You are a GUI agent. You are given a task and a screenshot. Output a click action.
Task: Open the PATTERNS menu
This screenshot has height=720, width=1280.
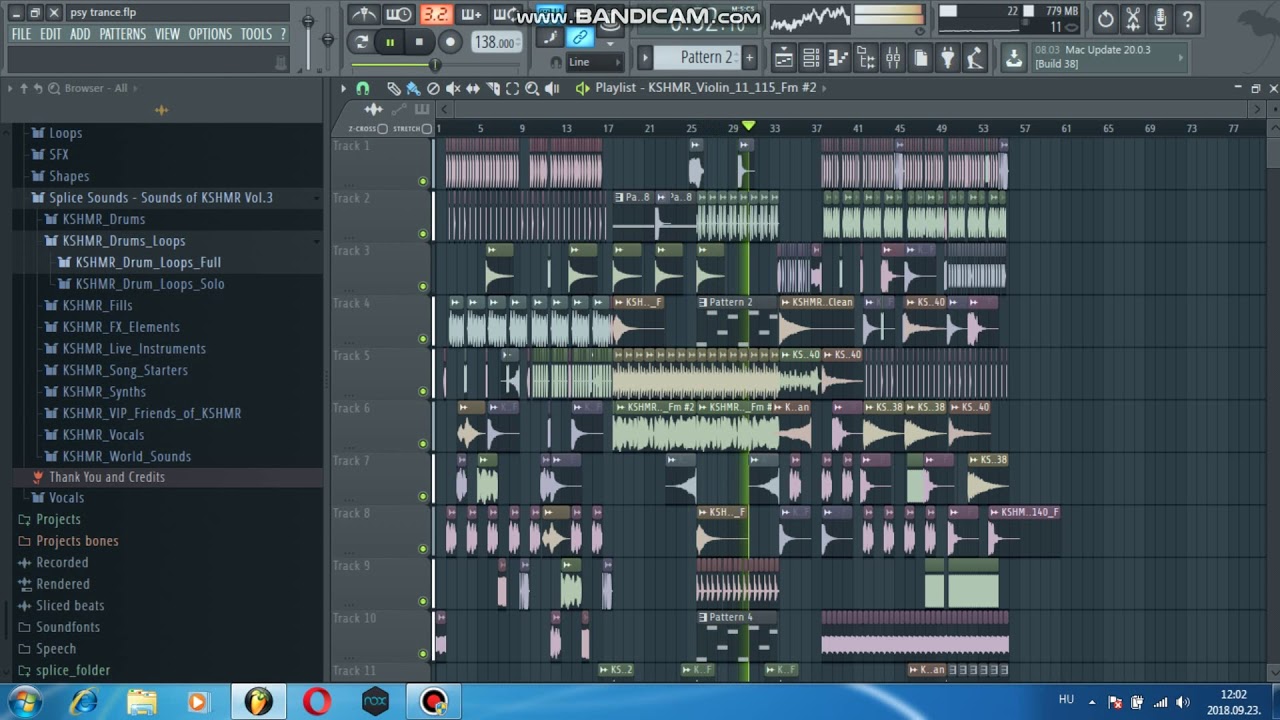123,34
